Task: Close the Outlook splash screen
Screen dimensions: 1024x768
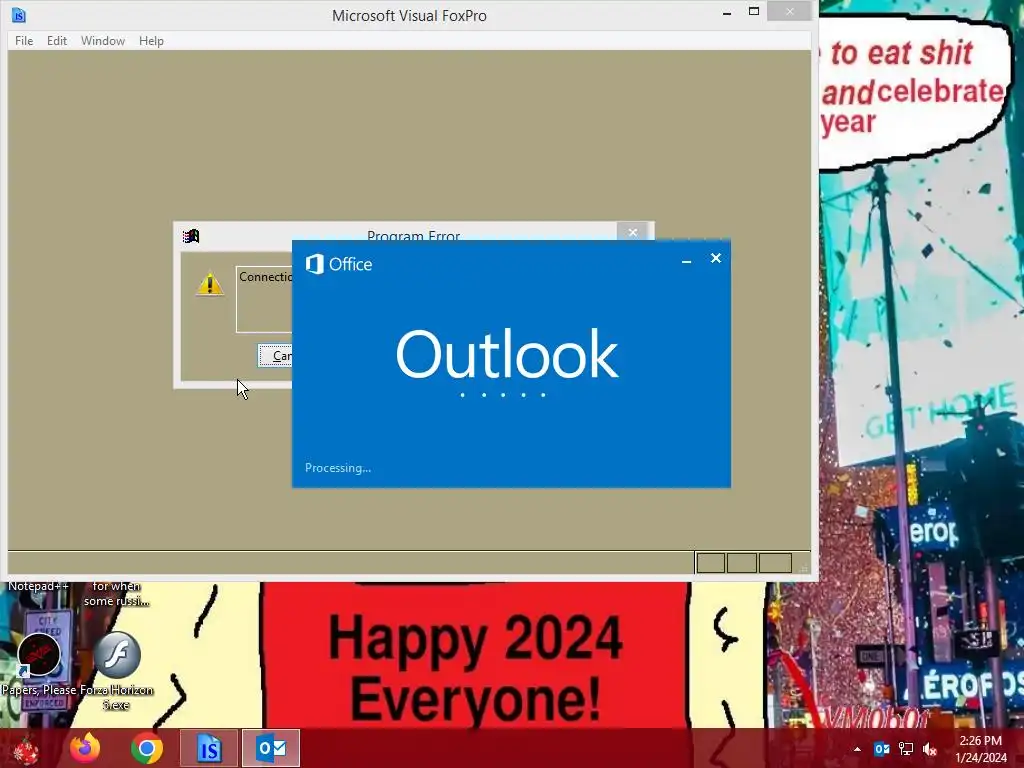Action: (x=716, y=259)
